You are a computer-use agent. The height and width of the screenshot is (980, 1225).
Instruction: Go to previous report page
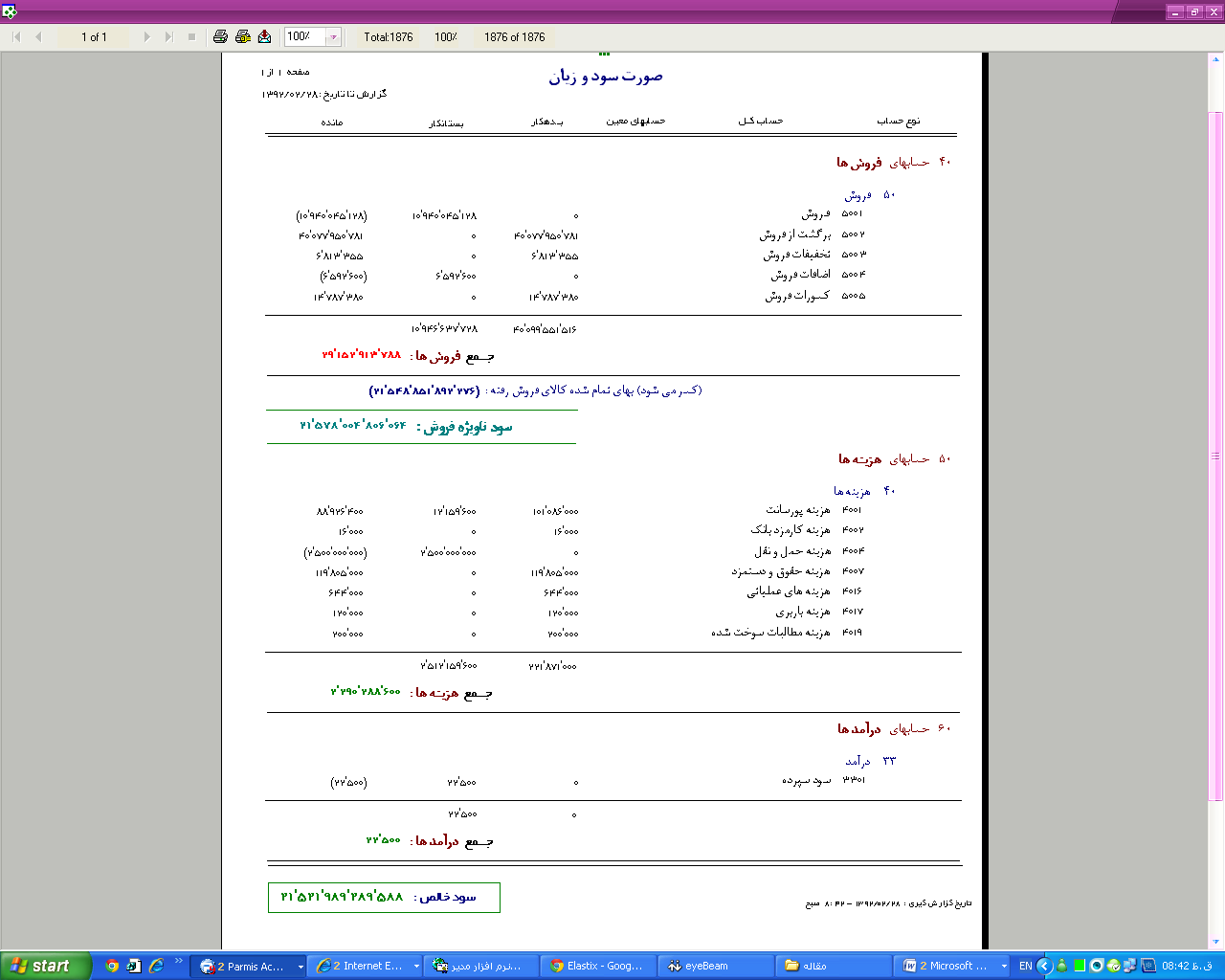tap(38, 36)
